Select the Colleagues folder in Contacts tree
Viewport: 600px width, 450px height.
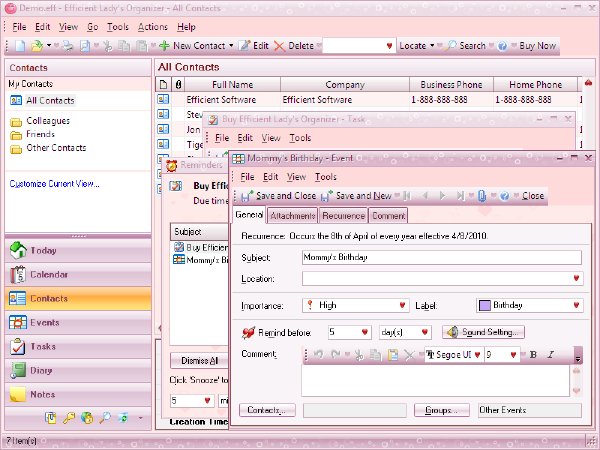48,121
